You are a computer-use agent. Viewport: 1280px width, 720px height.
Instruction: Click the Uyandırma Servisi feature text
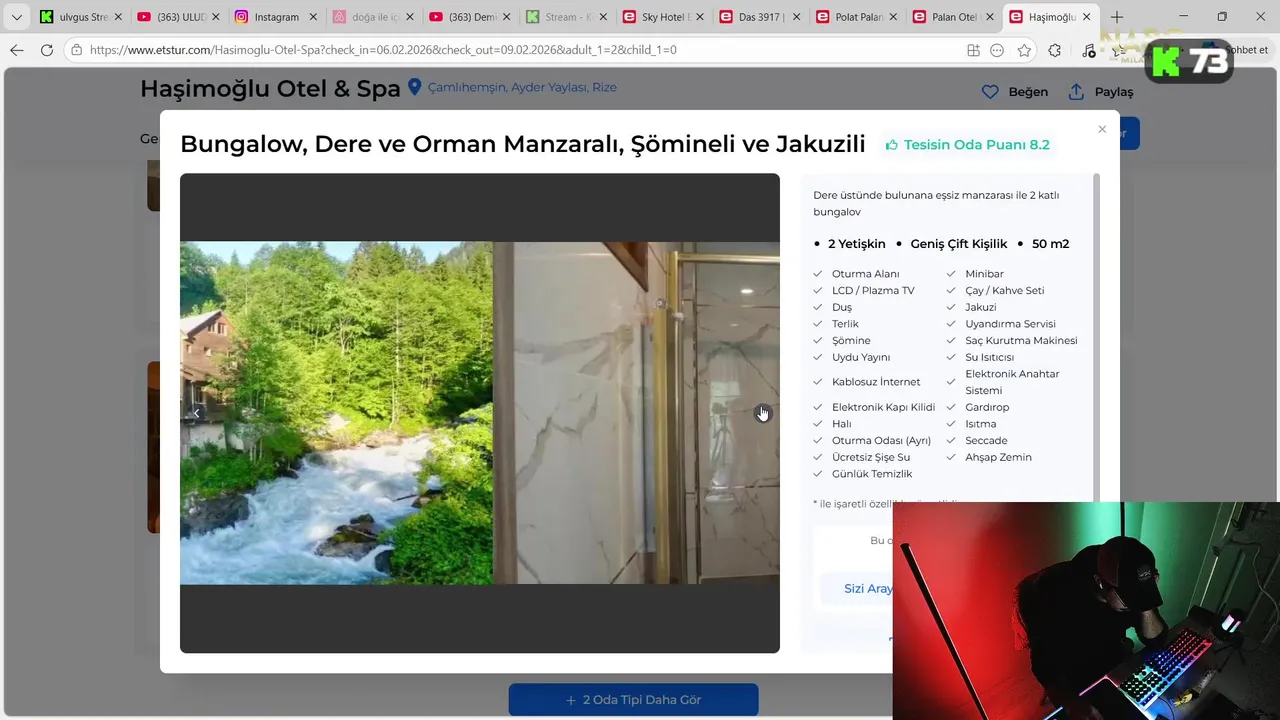pos(1010,324)
